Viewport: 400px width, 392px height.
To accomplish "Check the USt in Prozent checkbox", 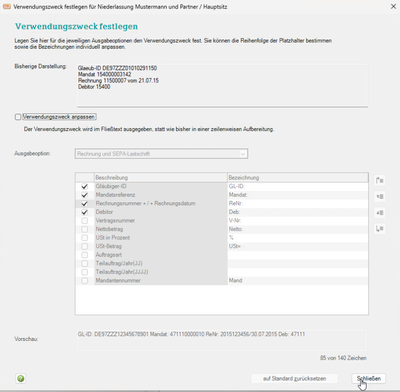I will (85, 238).
